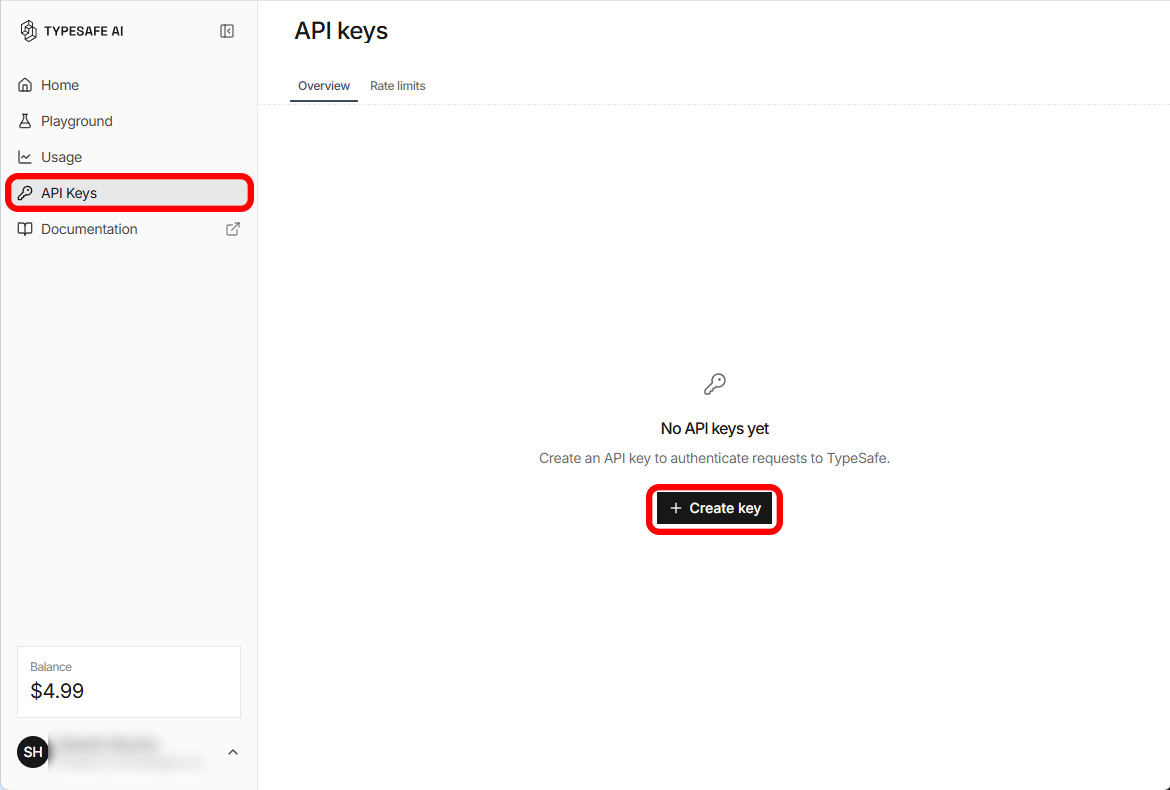1170x790 pixels.
Task: Click the $4.99 balance amount
Action: [57, 691]
